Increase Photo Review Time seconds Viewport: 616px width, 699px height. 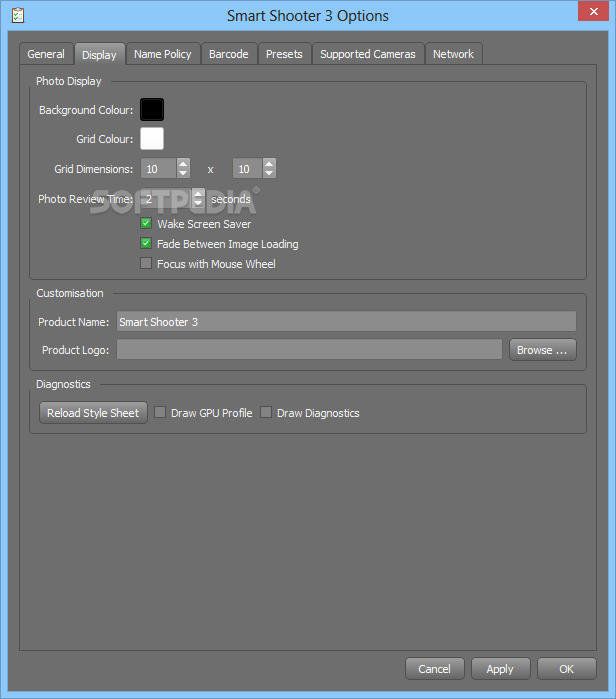point(198,193)
